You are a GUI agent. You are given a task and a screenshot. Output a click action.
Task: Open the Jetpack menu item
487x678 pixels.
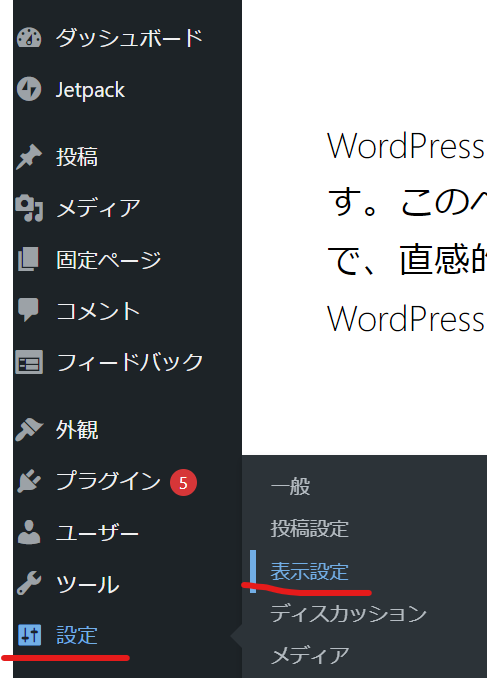90,90
